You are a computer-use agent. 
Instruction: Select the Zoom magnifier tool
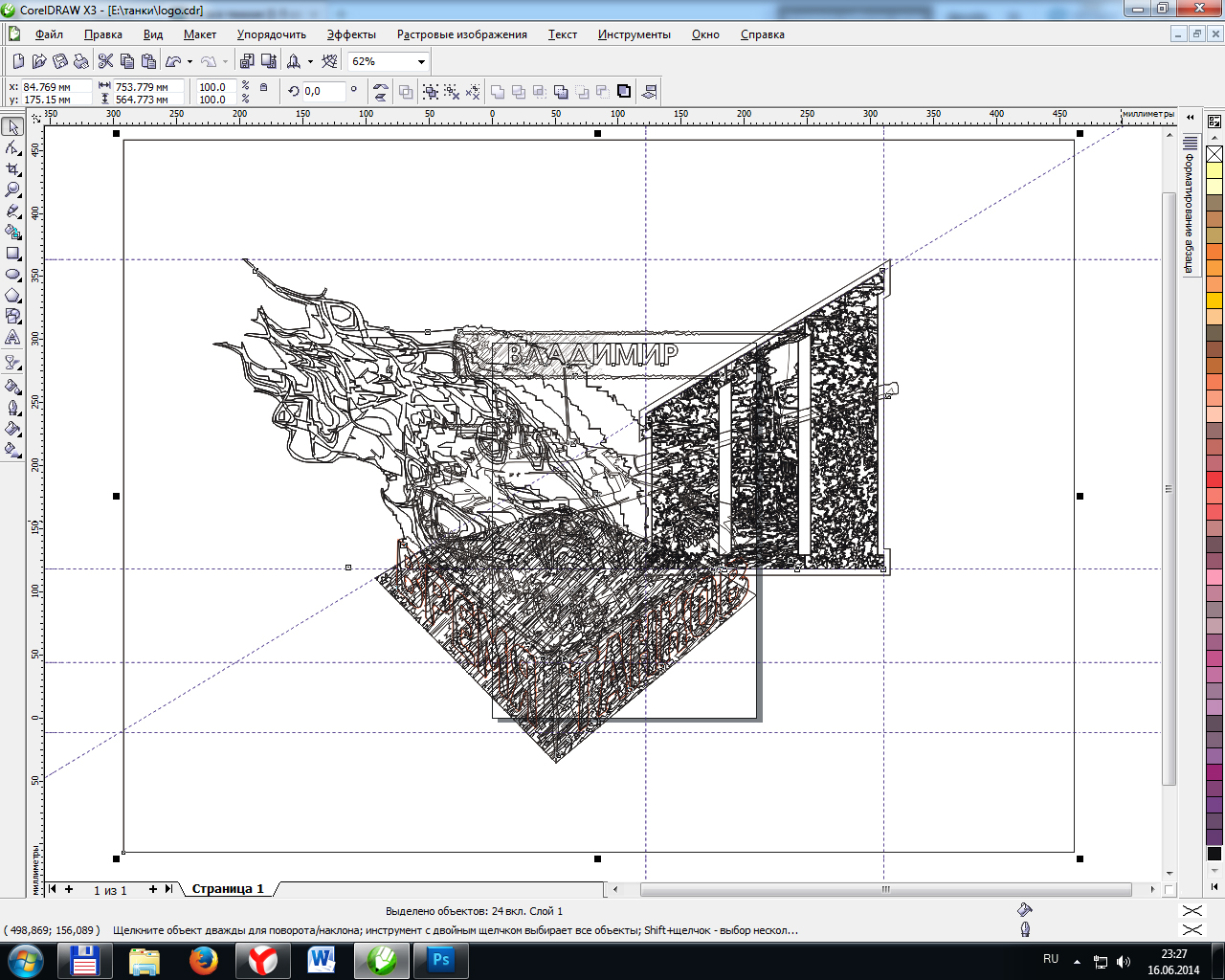coord(12,190)
